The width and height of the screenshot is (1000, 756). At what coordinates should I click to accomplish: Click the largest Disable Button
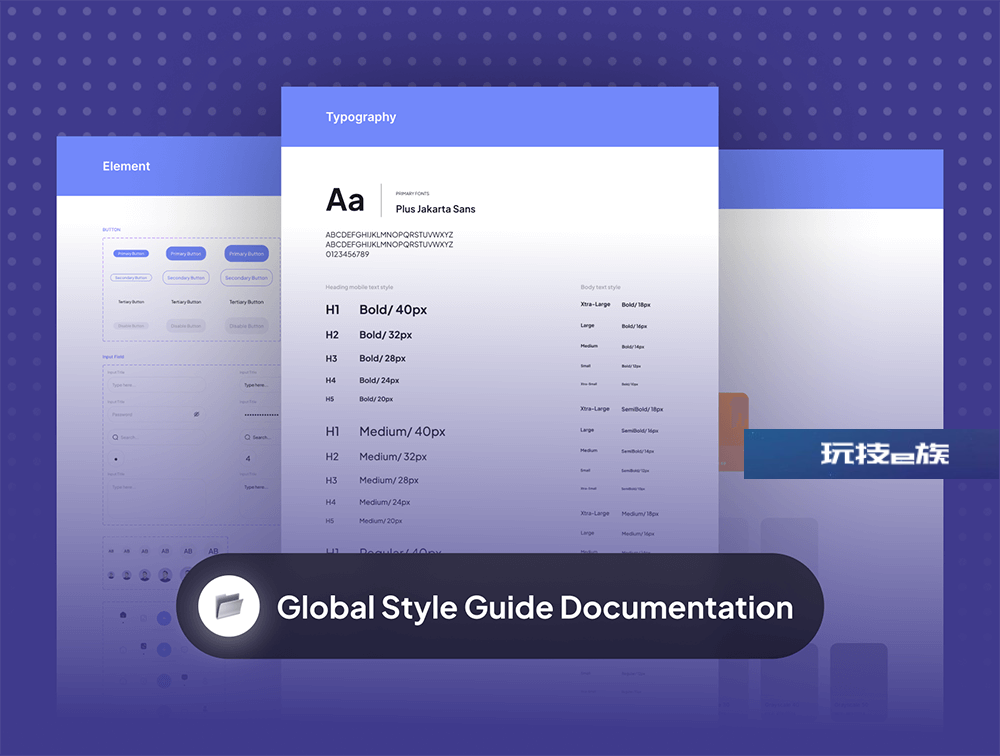[x=246, y=326]
